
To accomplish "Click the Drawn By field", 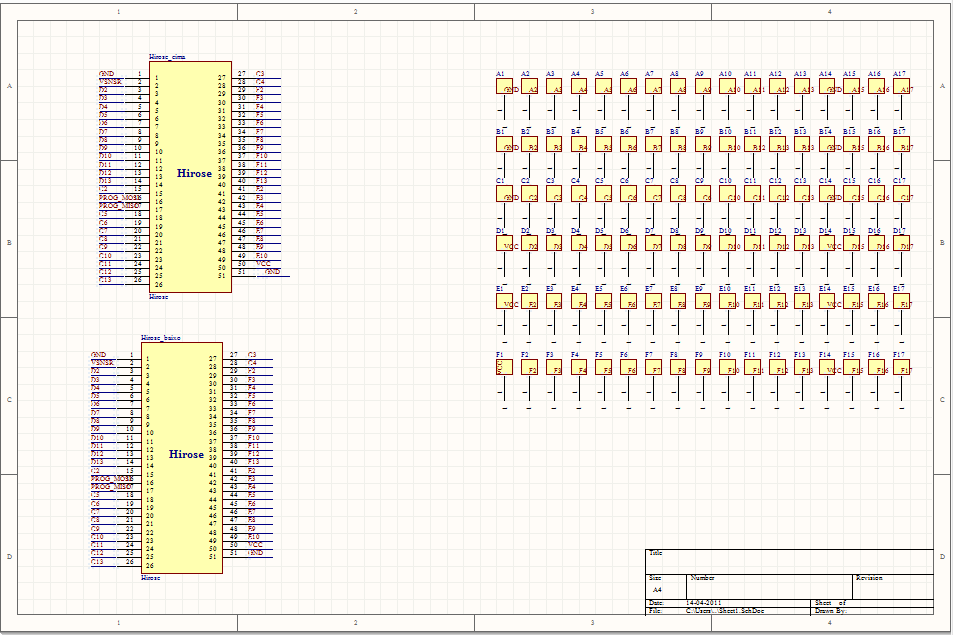I will click(x=830, y=610).
